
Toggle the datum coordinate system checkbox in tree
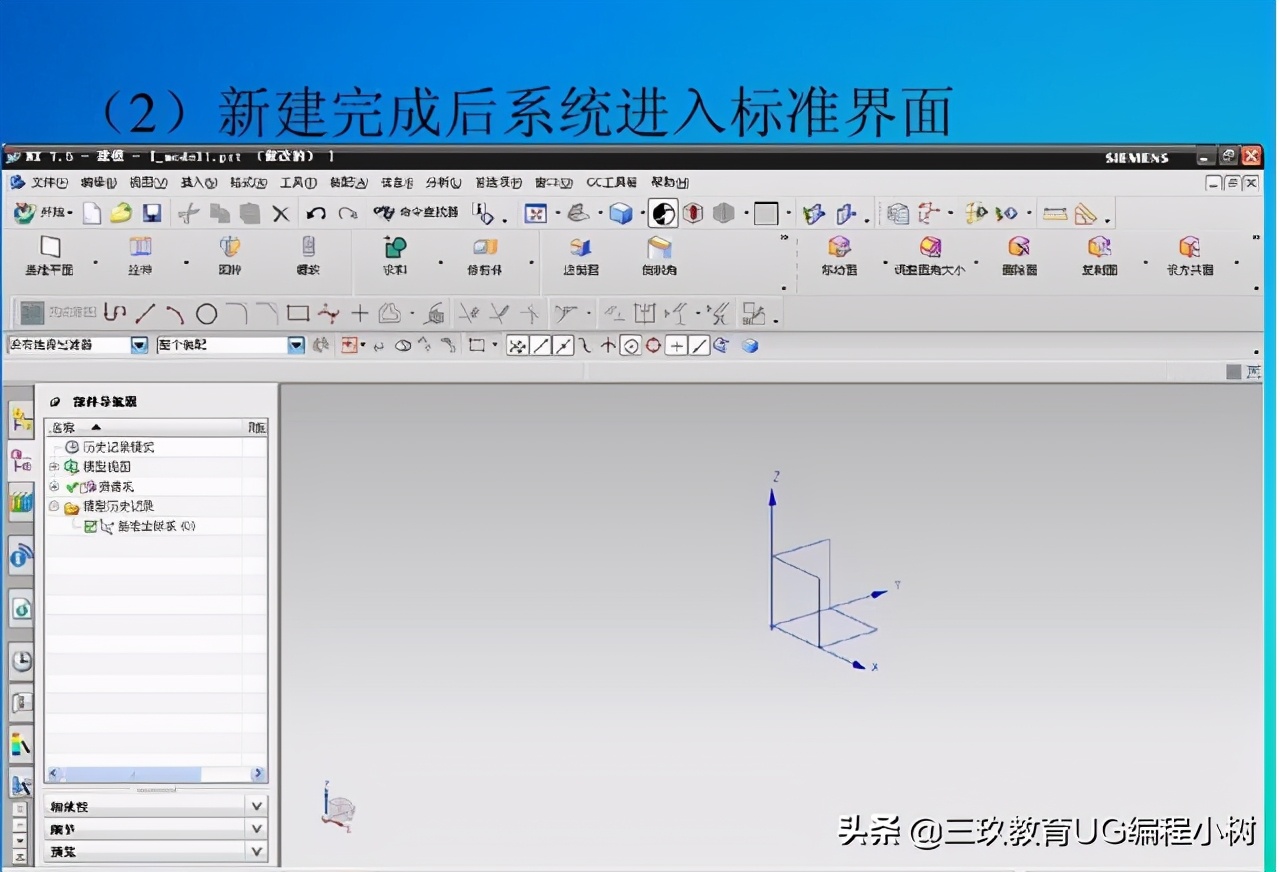point(91,525)
